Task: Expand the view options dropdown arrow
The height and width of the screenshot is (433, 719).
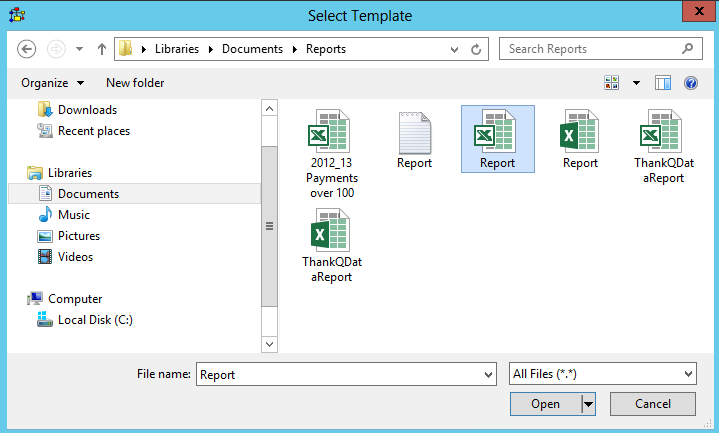Action: pyautogui.click(x=636, y=83)
